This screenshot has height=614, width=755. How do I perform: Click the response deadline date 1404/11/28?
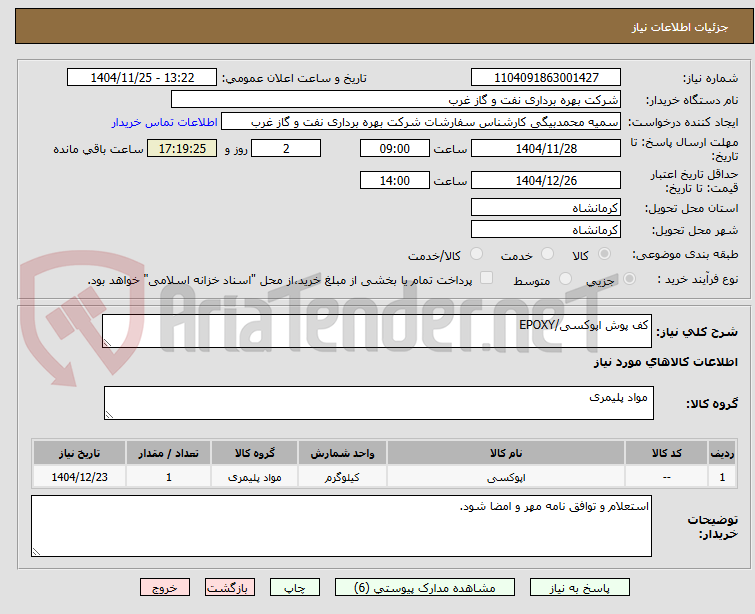point(546,148)
